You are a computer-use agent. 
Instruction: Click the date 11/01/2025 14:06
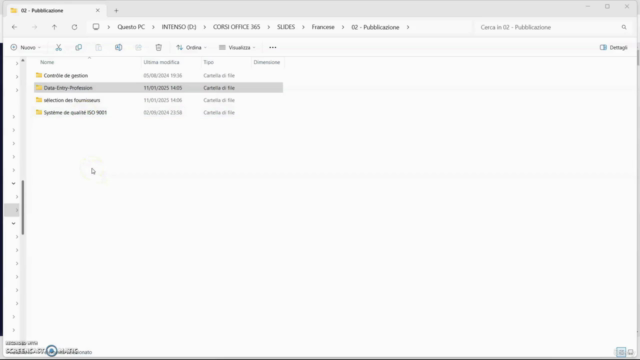(x=162, y=100)
